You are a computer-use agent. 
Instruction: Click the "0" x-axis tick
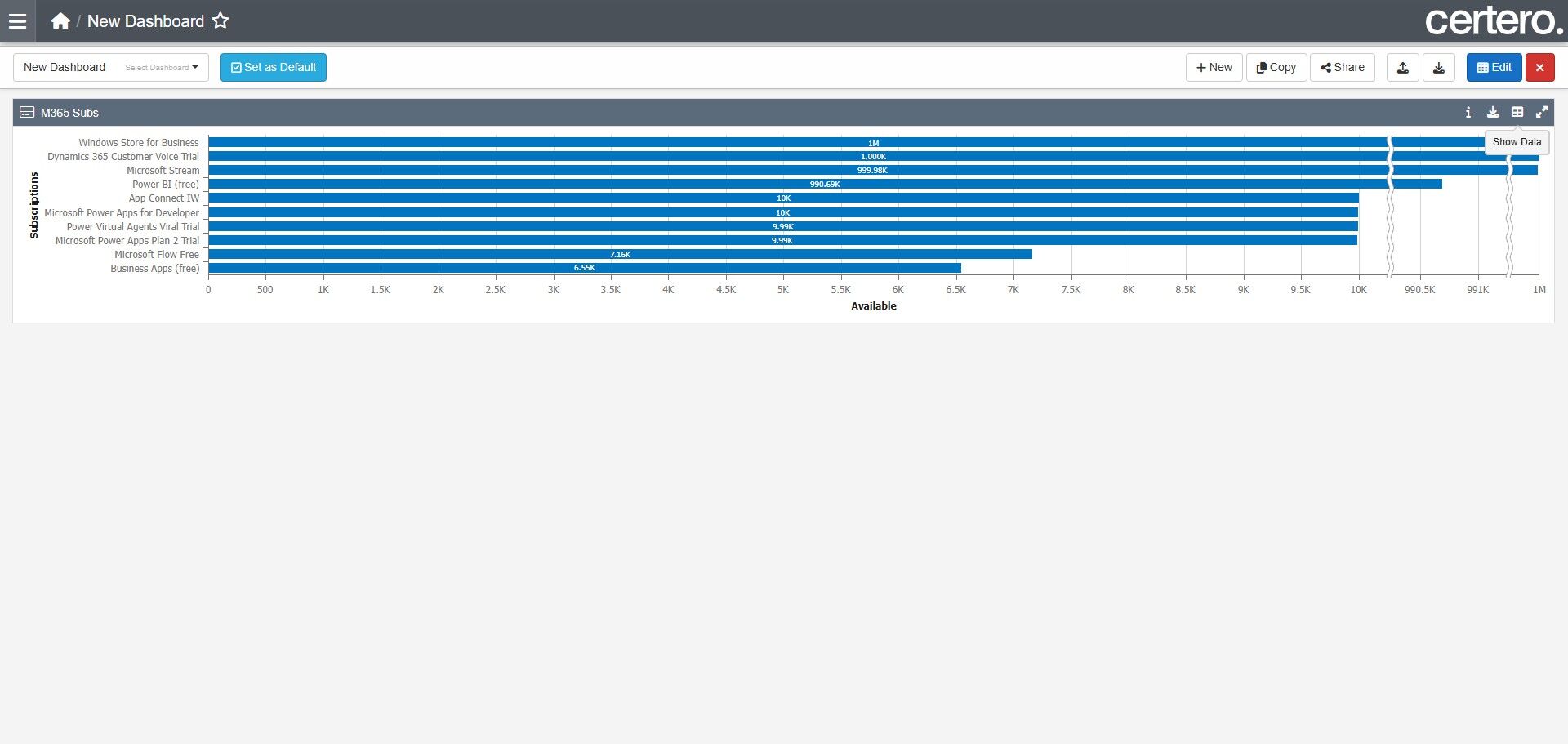(208, 290)
